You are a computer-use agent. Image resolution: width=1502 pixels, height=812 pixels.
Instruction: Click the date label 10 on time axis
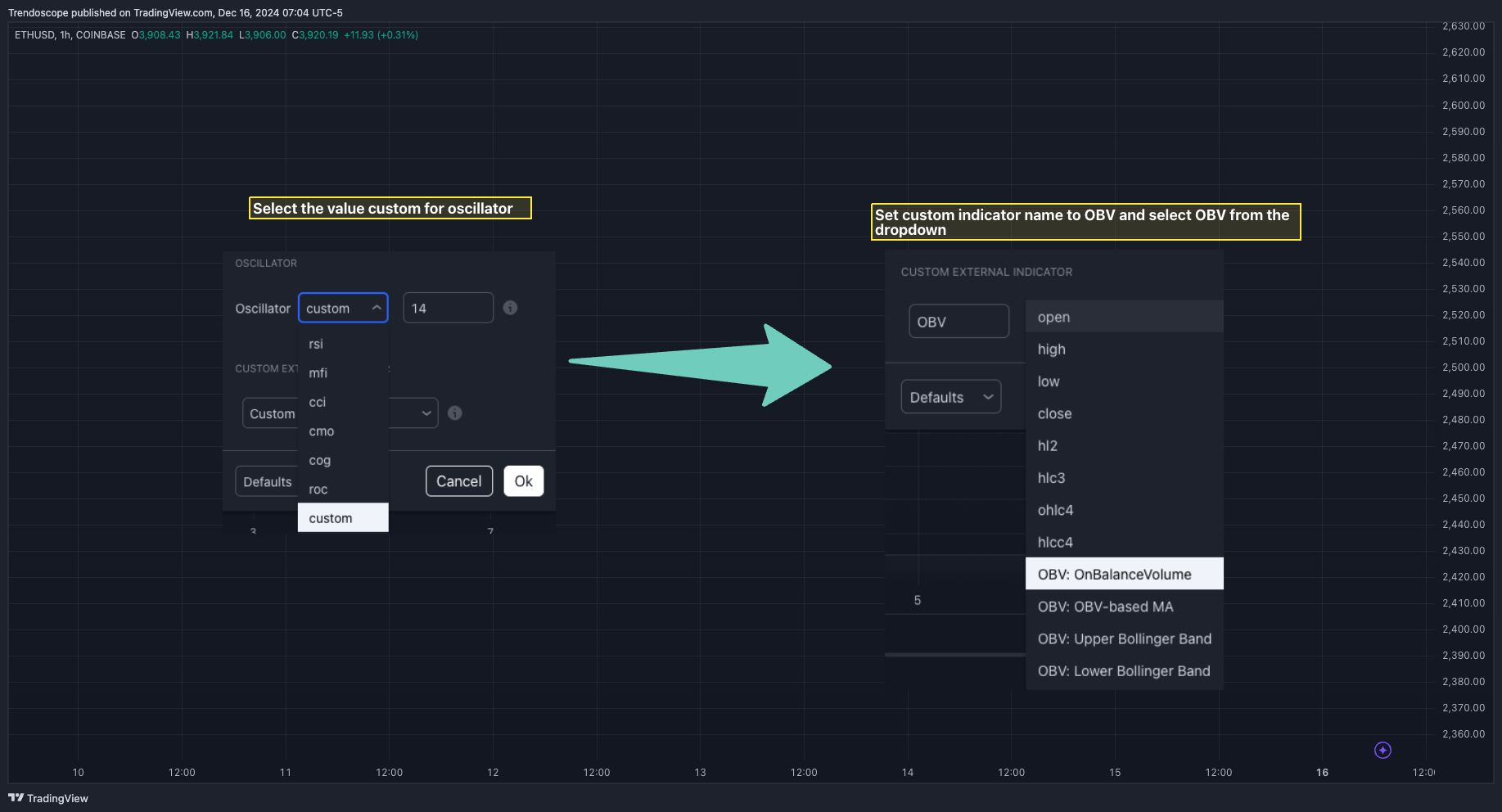tap(78, 772)
